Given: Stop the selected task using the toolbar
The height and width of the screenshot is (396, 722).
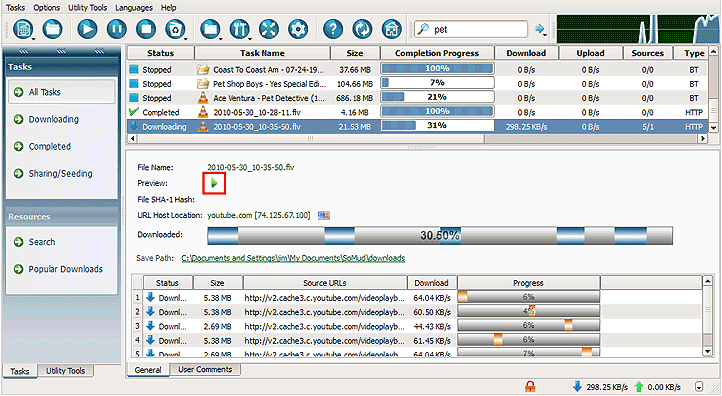Looking at the screenshot, I should tap(146, 29).
